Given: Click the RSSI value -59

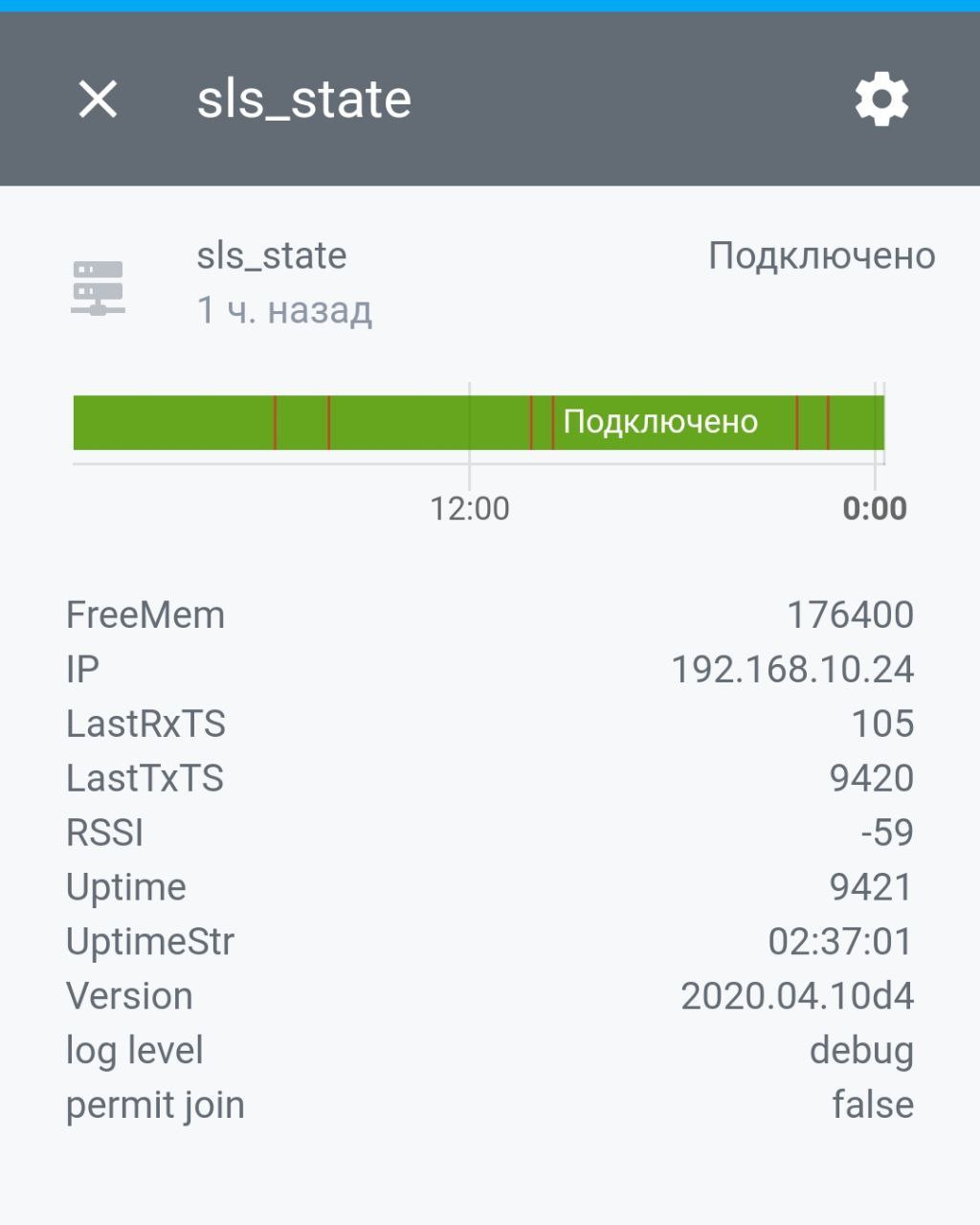Looking at the screenshot, I should point(887,833).
